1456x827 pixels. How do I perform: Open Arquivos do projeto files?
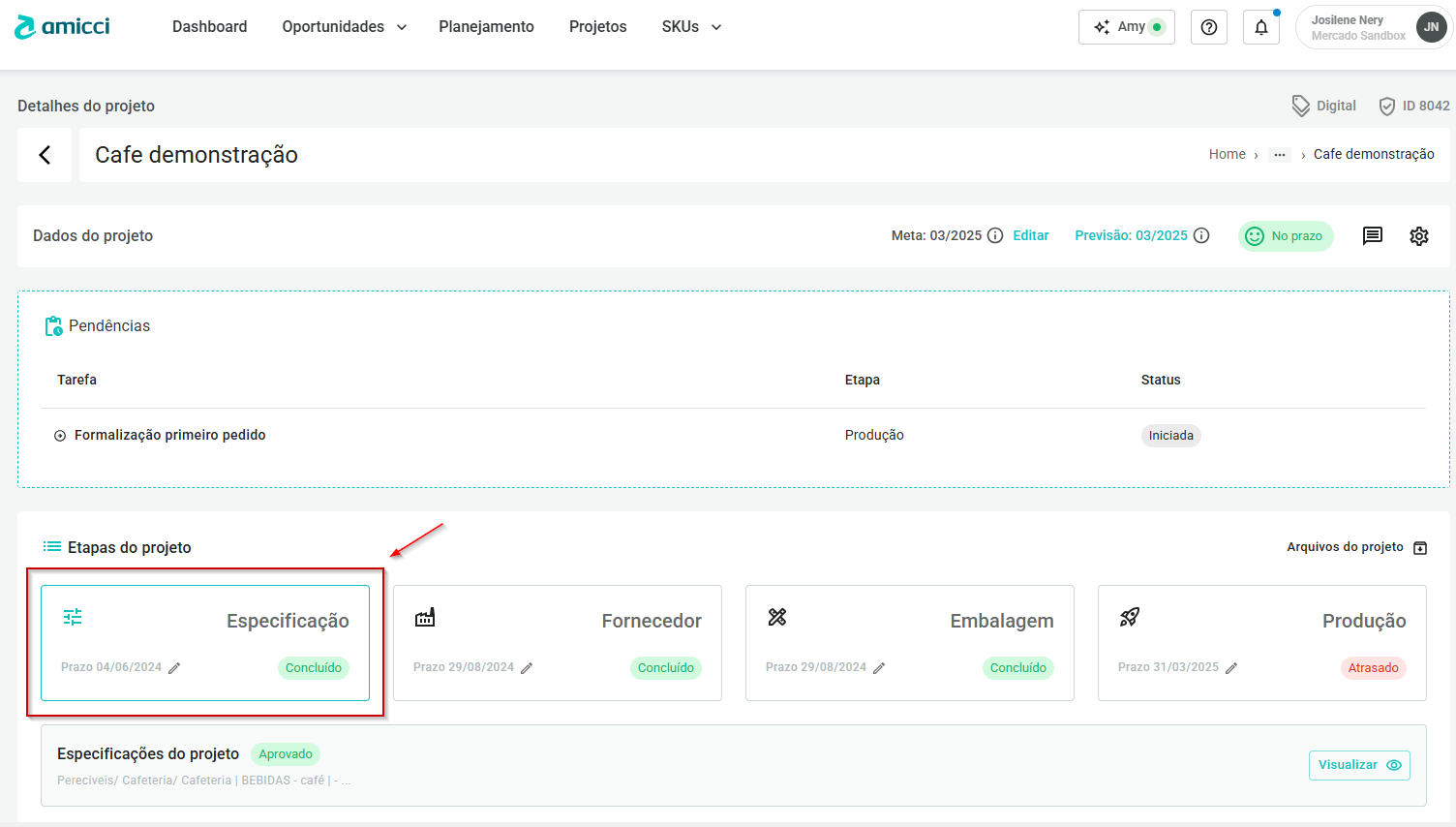coord(1355,547)
